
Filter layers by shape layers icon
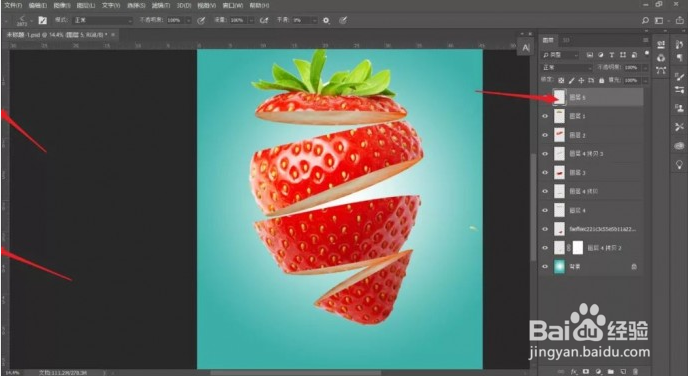622,55
